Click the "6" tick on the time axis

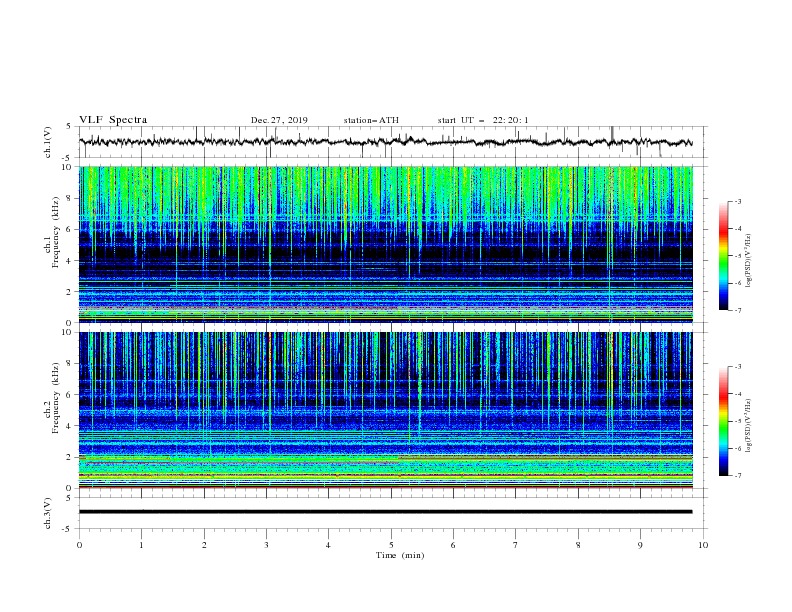(454, 545)
